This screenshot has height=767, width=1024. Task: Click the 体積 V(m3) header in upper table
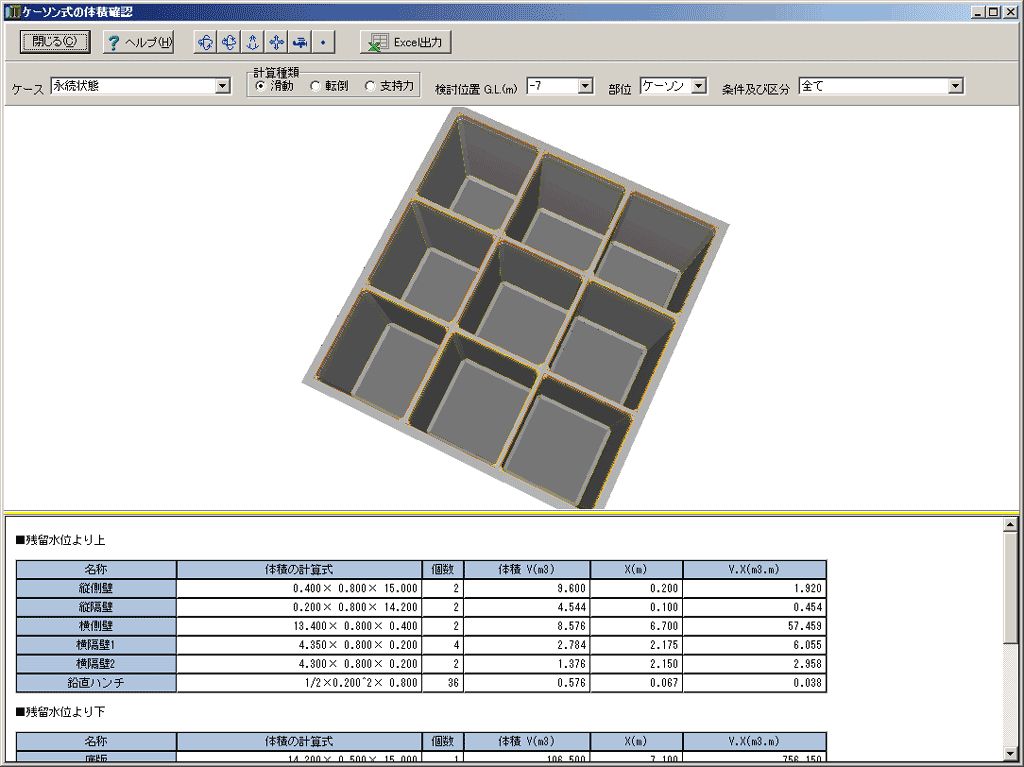coord(527,569)
